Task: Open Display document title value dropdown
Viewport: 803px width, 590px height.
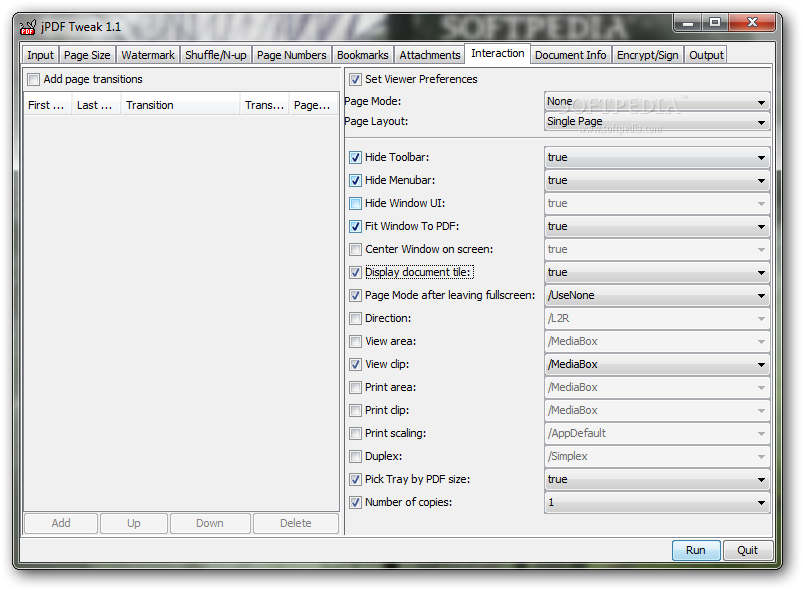Action: pos(657,272)
